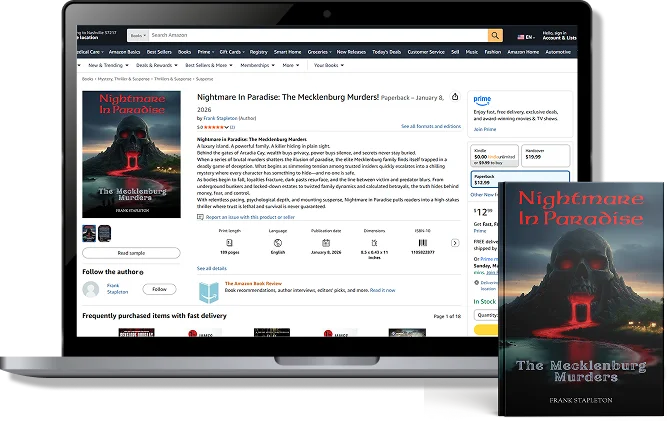
Task: Click the Publication date calendar icon
Action: (326, 243)
